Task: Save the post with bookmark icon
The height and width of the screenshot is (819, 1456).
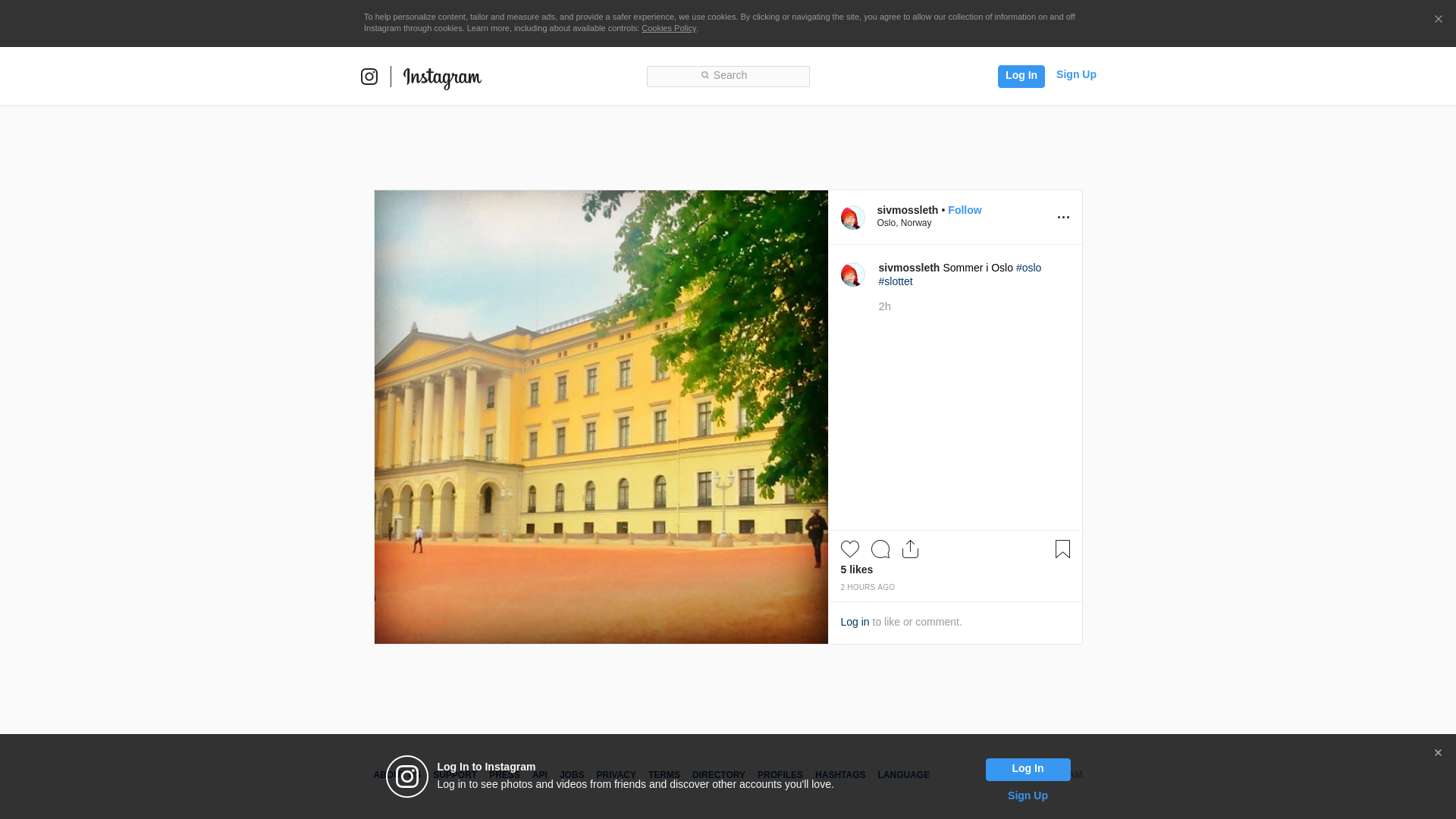Action: (x=1062, y=549)
